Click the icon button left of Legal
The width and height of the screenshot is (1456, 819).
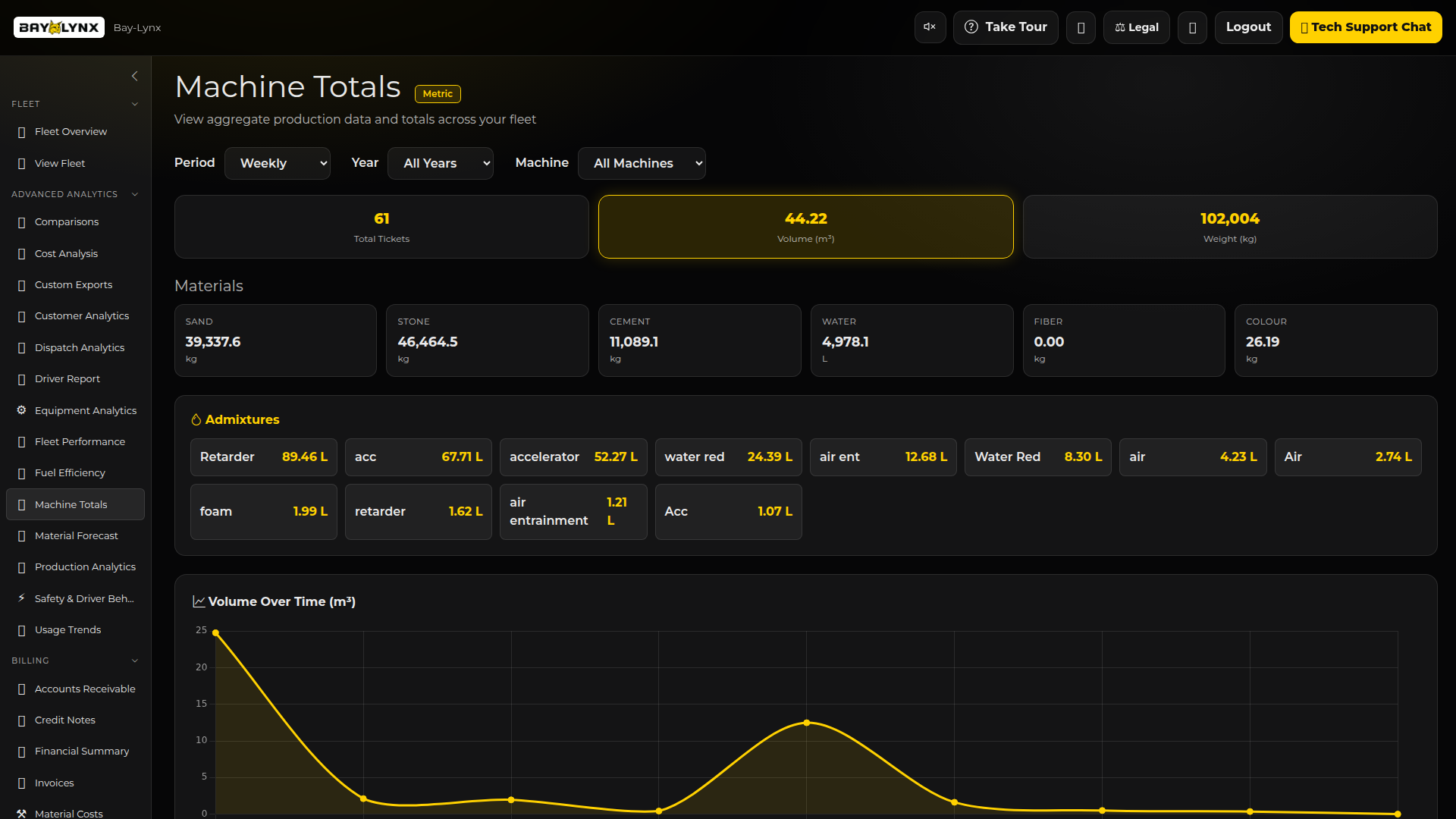coord(1081,27)
